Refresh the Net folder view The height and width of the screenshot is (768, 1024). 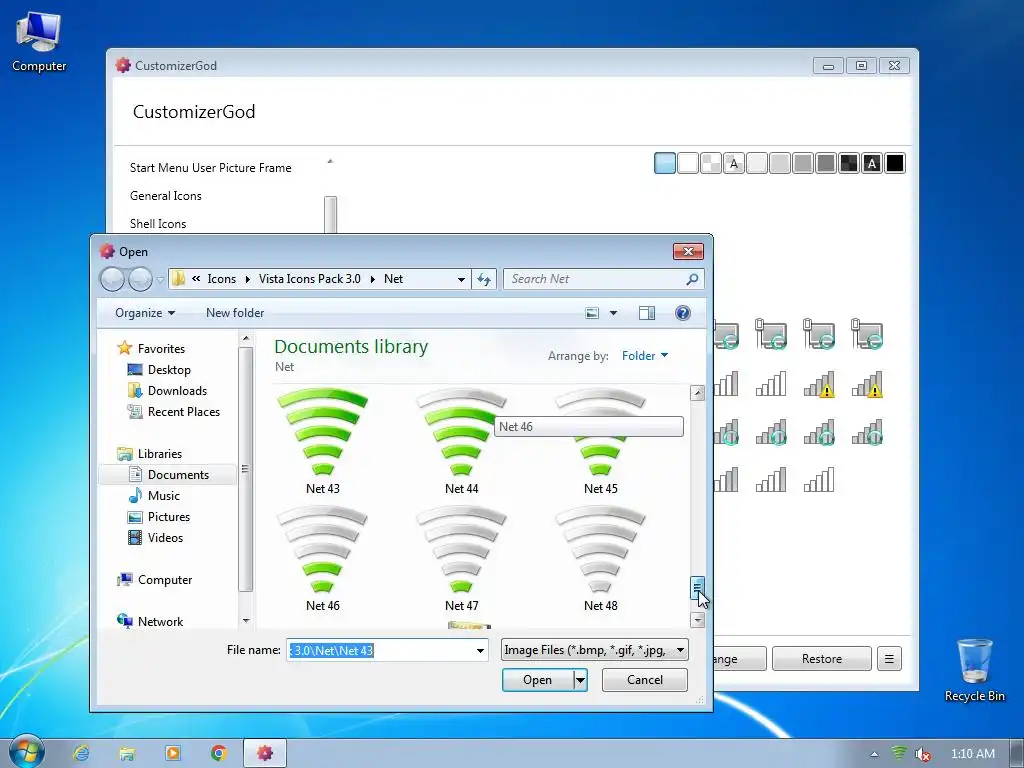(484, 280)
